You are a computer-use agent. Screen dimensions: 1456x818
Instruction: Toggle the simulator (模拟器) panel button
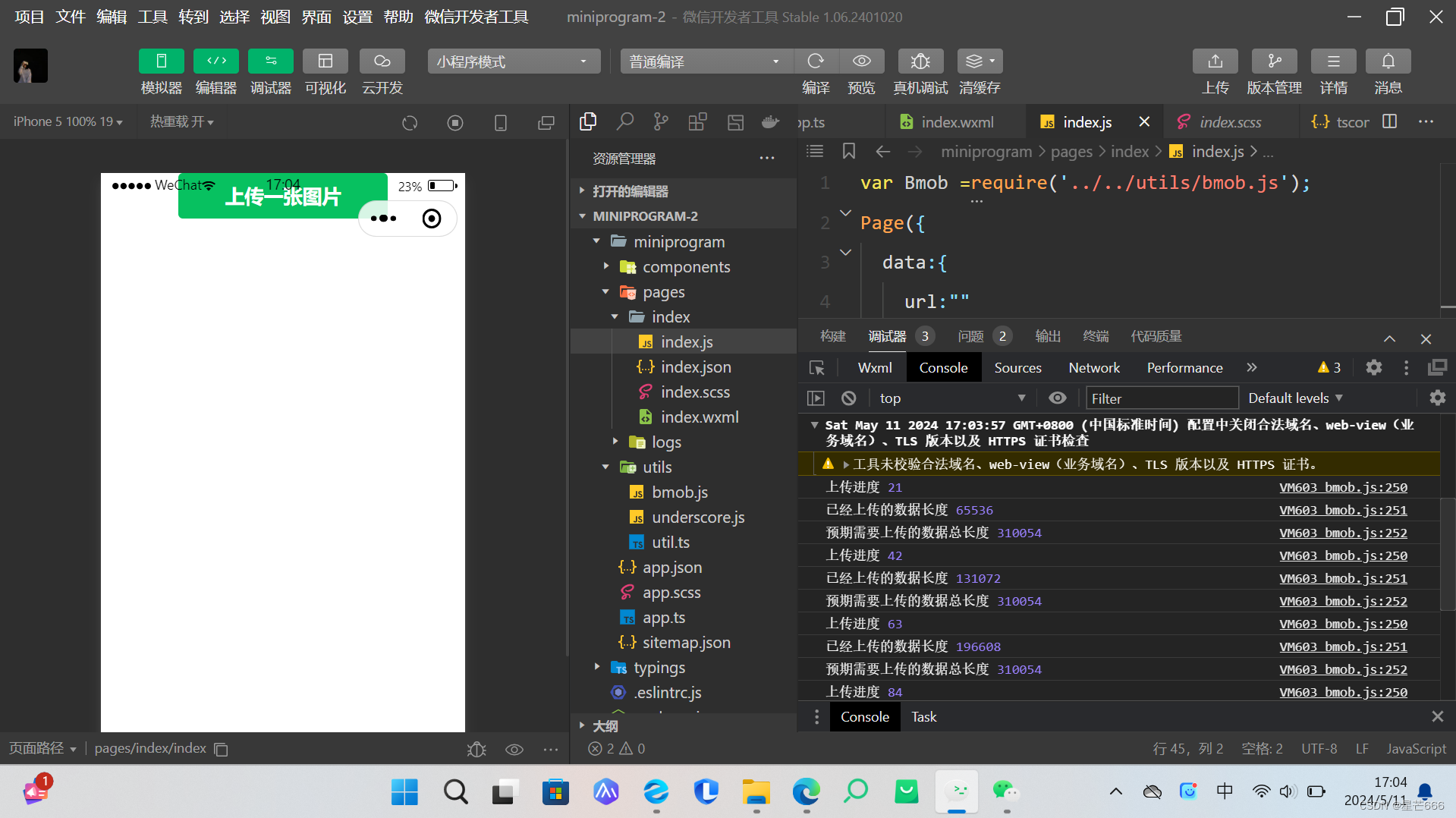click(x=161, y=61)
